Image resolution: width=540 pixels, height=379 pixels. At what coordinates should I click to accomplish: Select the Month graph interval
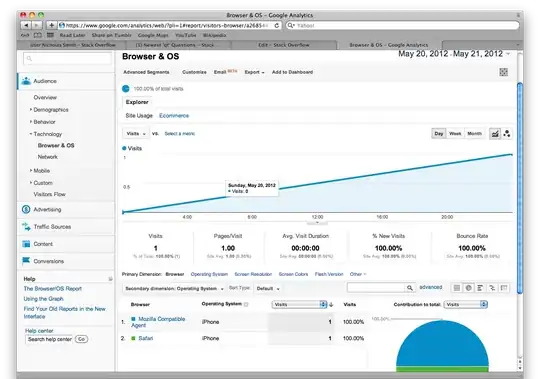point(474,134)
